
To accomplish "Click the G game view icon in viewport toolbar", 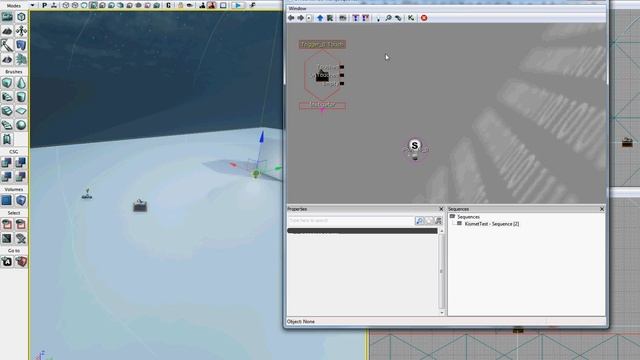I will click(168, 5).
